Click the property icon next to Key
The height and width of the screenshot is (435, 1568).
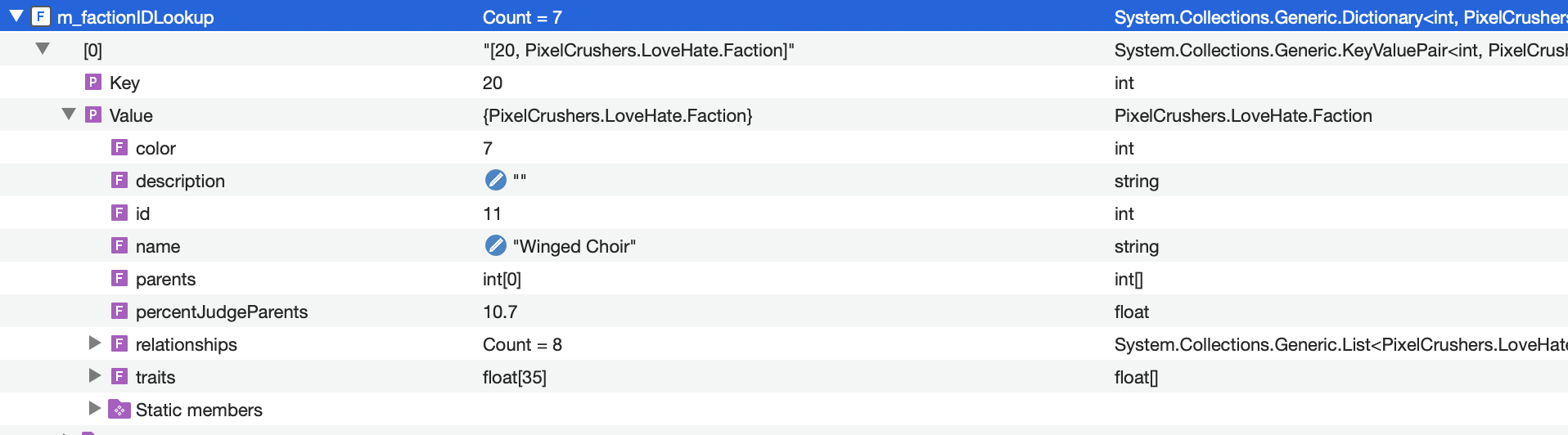(x=93, y=82)
